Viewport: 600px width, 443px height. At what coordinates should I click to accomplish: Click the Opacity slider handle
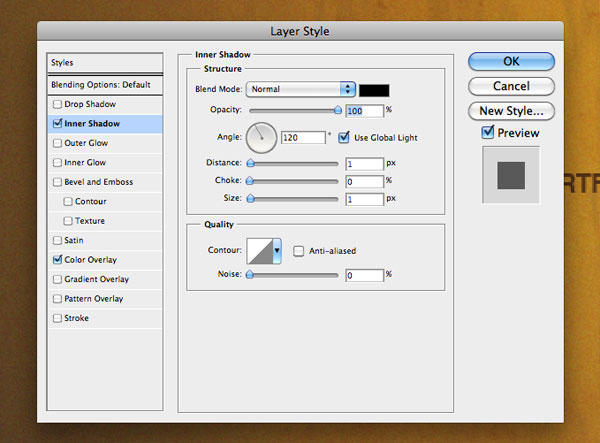point(338,110)
